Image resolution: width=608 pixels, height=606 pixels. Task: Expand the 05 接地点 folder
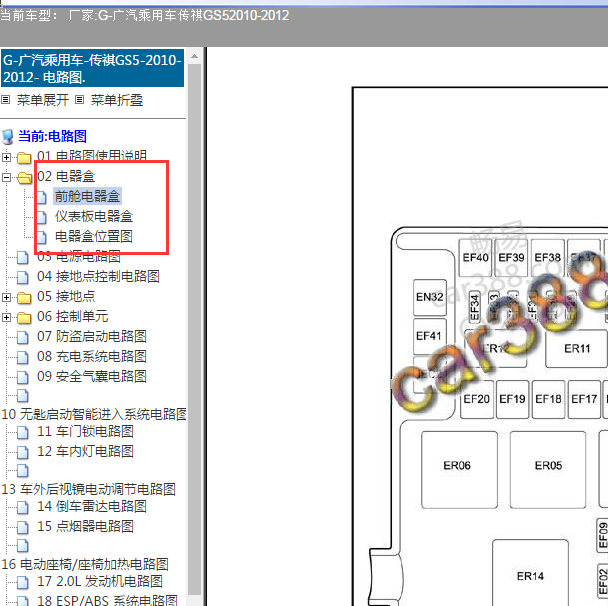6,297
